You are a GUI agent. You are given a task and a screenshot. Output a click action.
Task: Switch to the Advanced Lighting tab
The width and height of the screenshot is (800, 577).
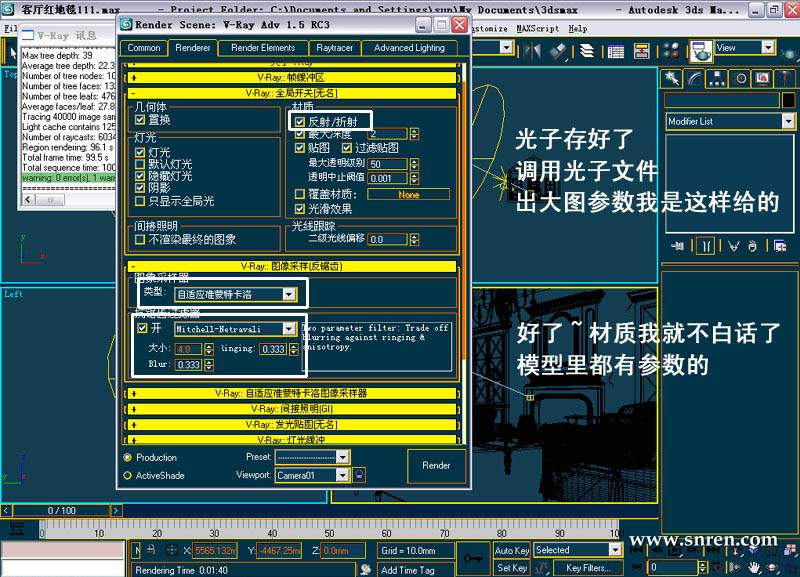click(409, 48)
